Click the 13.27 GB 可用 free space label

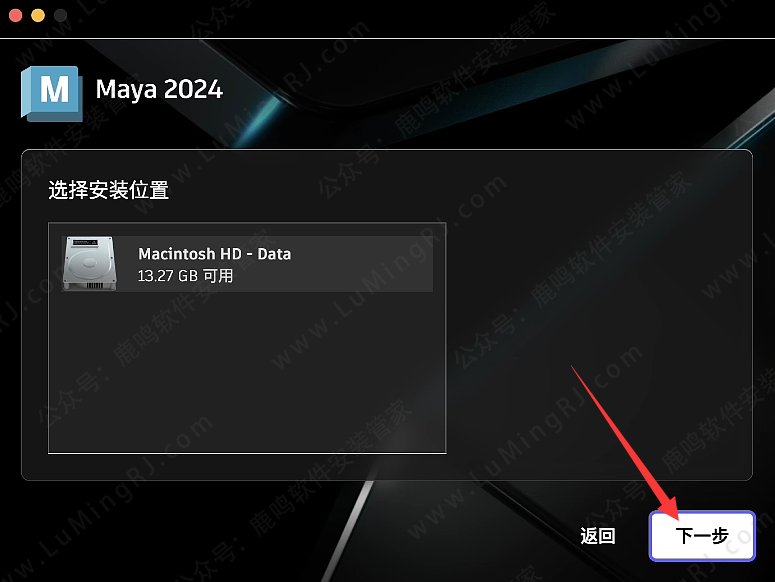[185, 276]
